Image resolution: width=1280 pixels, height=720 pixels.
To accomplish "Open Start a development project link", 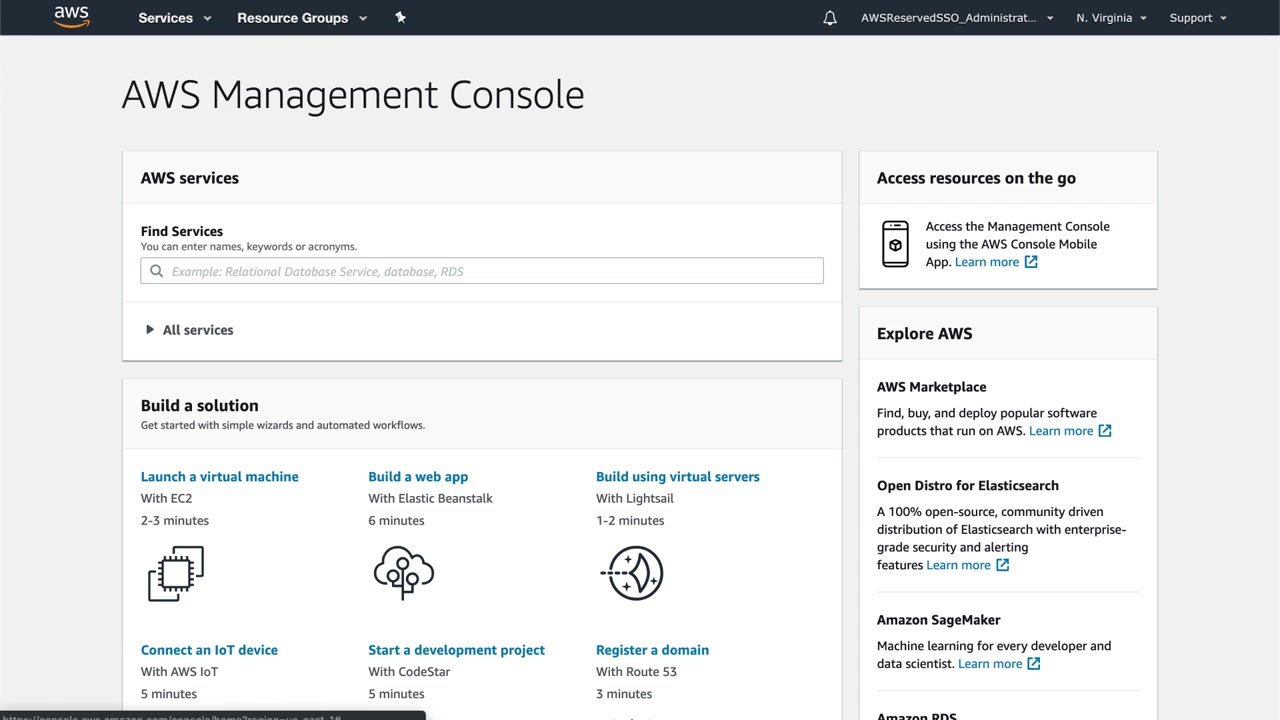I will [456, 650].
